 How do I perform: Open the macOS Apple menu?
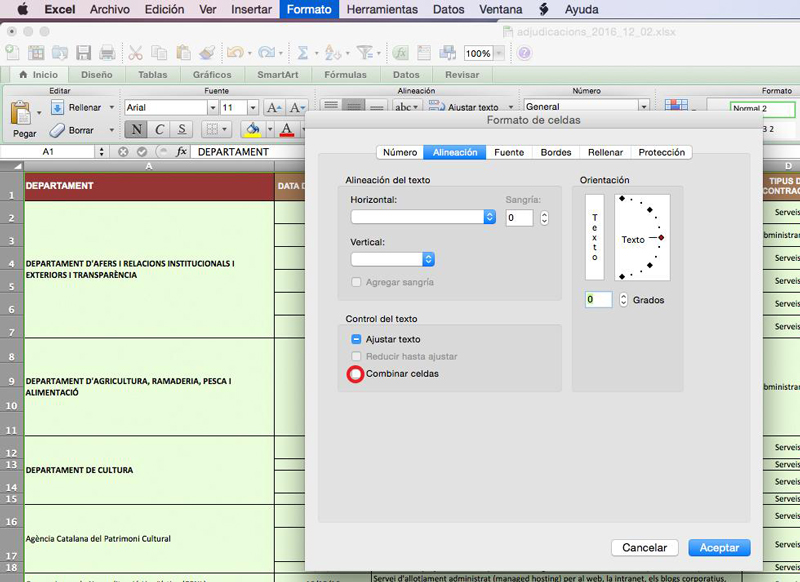pos(23,9)
